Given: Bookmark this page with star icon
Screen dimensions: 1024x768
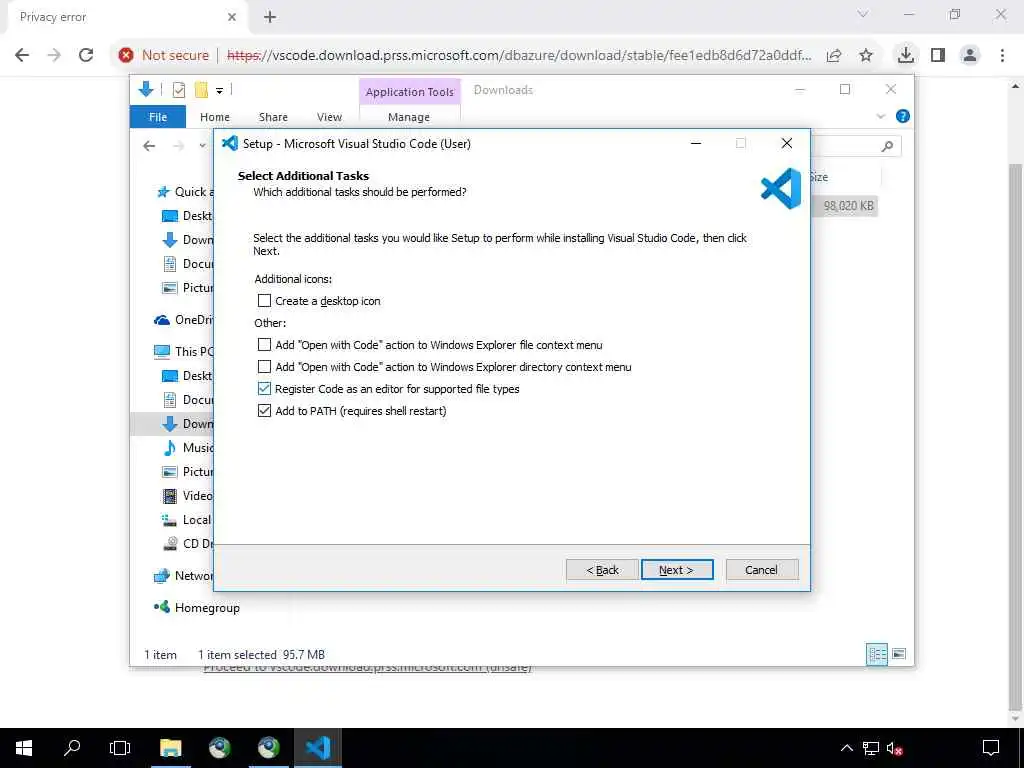Looking at the screenshot, I should point(866,56).
